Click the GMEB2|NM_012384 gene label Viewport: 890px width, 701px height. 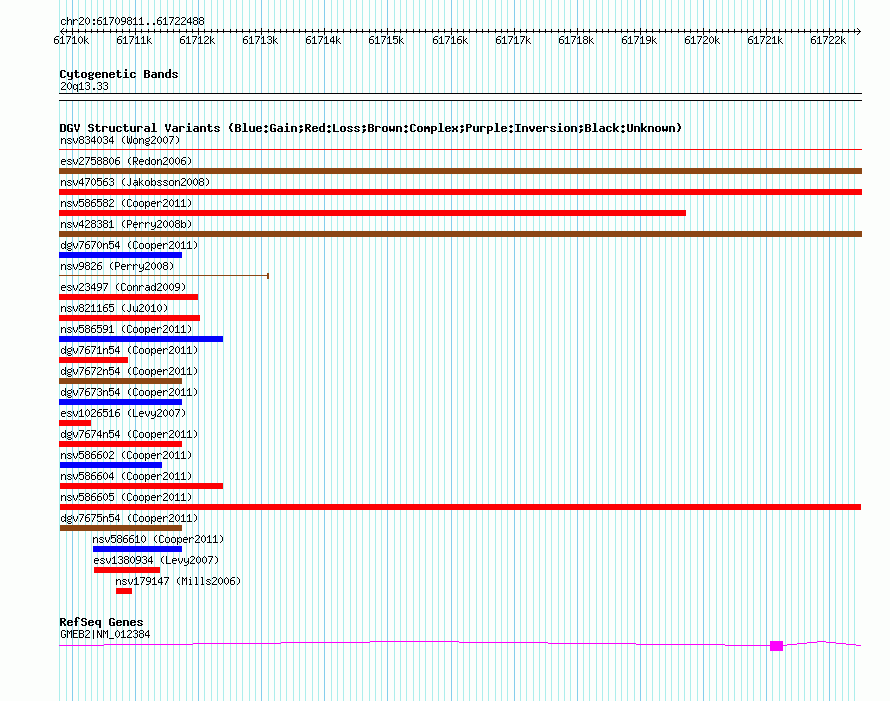coord(105,634)
